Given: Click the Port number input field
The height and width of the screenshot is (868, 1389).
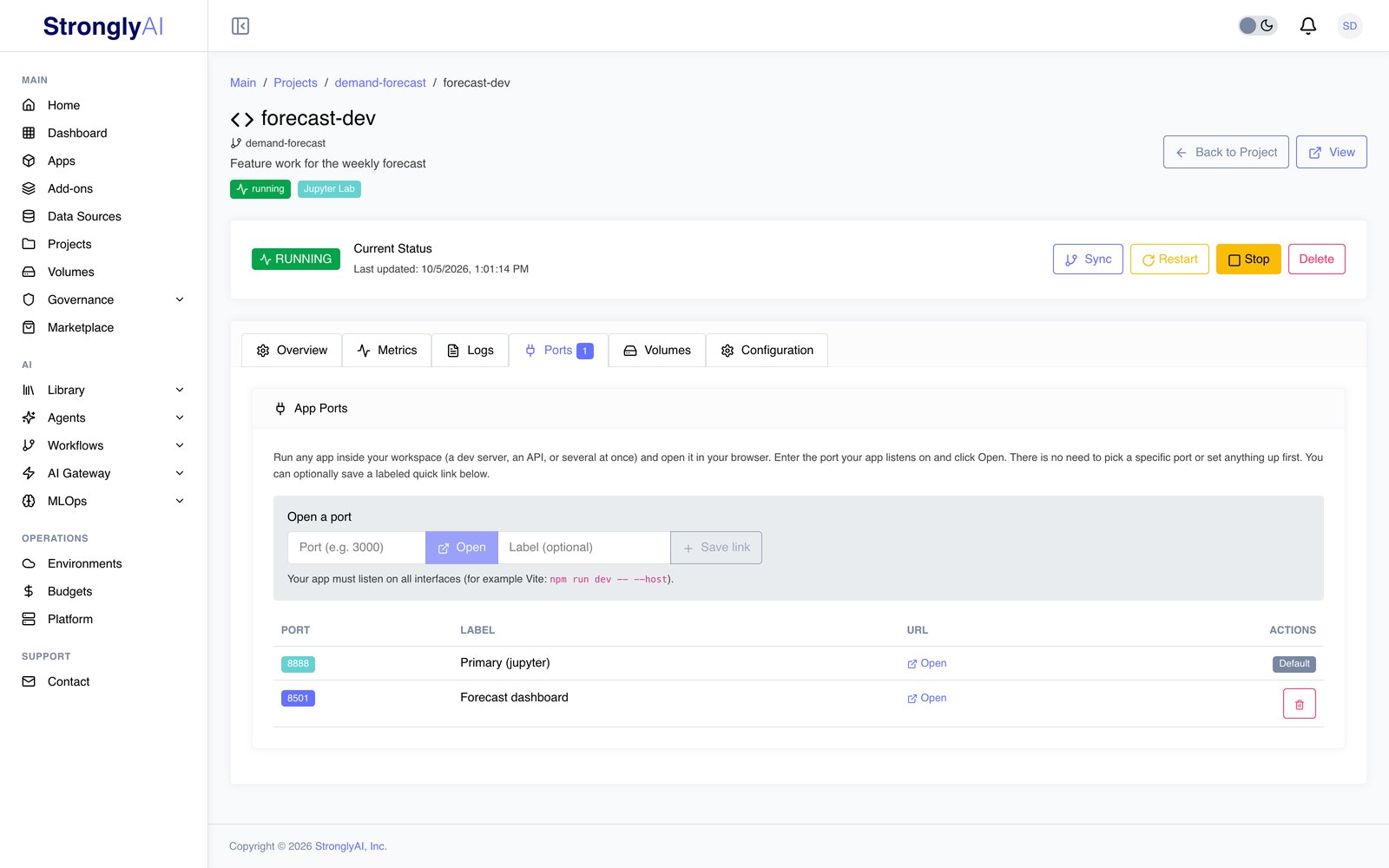Looking at the screenshot, I should [x=356, y=548].
